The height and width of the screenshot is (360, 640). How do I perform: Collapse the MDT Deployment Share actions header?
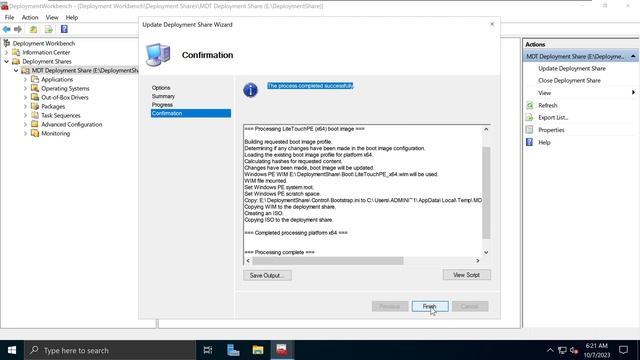pos(633,56)
